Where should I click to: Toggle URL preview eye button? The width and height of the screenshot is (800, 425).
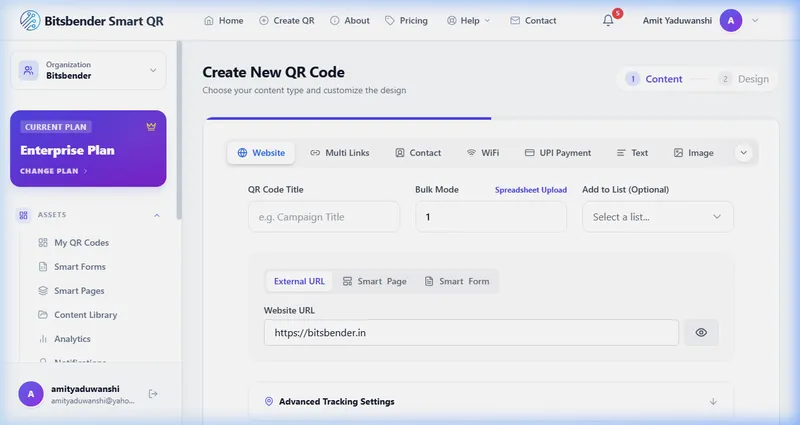[x=701, y=333]
